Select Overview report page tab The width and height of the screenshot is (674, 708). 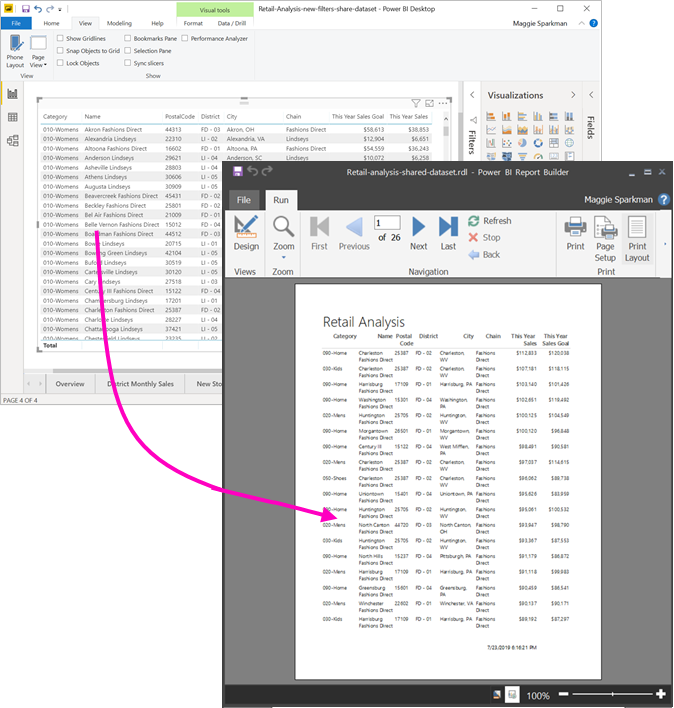(x=70, y=384)
